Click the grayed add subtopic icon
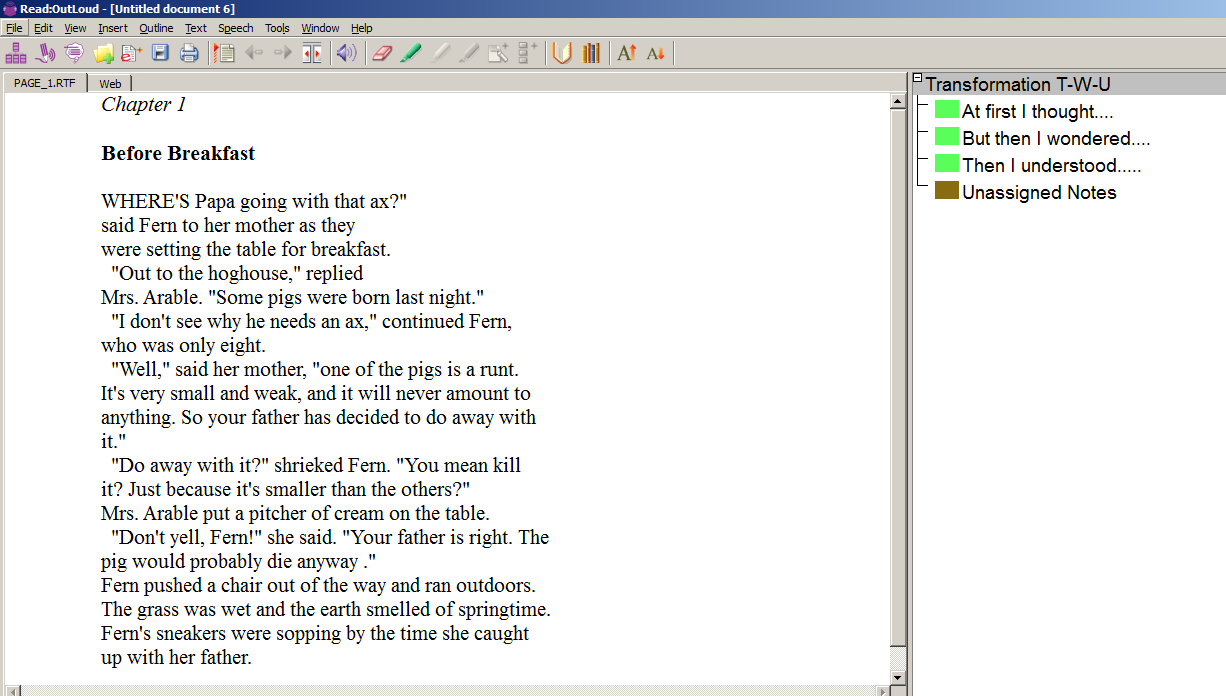Screen dimensions: 1226x696 pyautogui.click(x=527, y=53)
